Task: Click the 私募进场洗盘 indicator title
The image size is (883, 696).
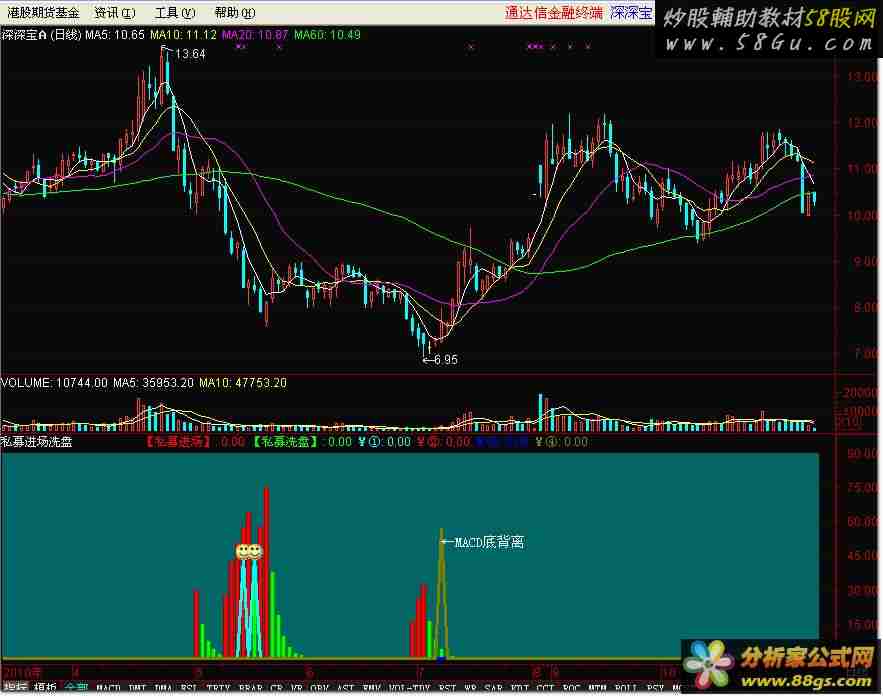Action: [37, 442]
